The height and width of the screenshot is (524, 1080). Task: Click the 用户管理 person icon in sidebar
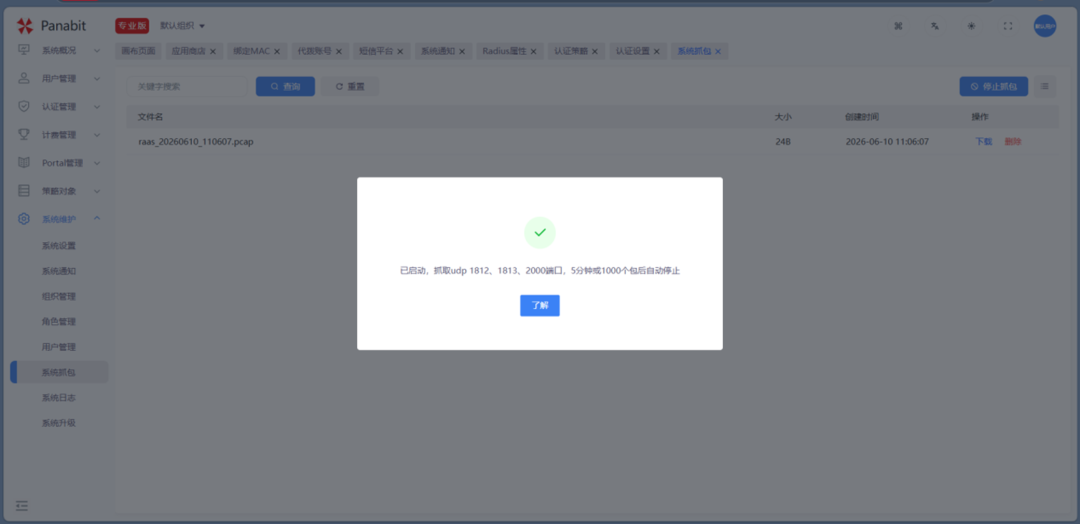coord(24,78)
